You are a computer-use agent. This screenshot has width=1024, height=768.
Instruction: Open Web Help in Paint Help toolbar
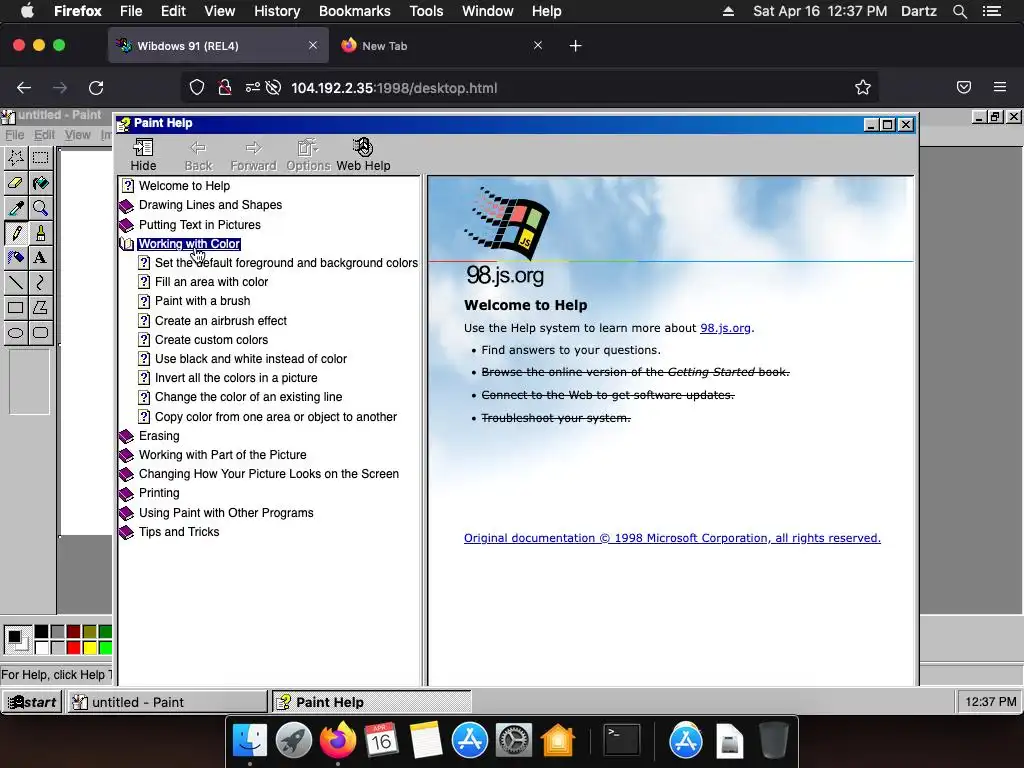[363, 155]
